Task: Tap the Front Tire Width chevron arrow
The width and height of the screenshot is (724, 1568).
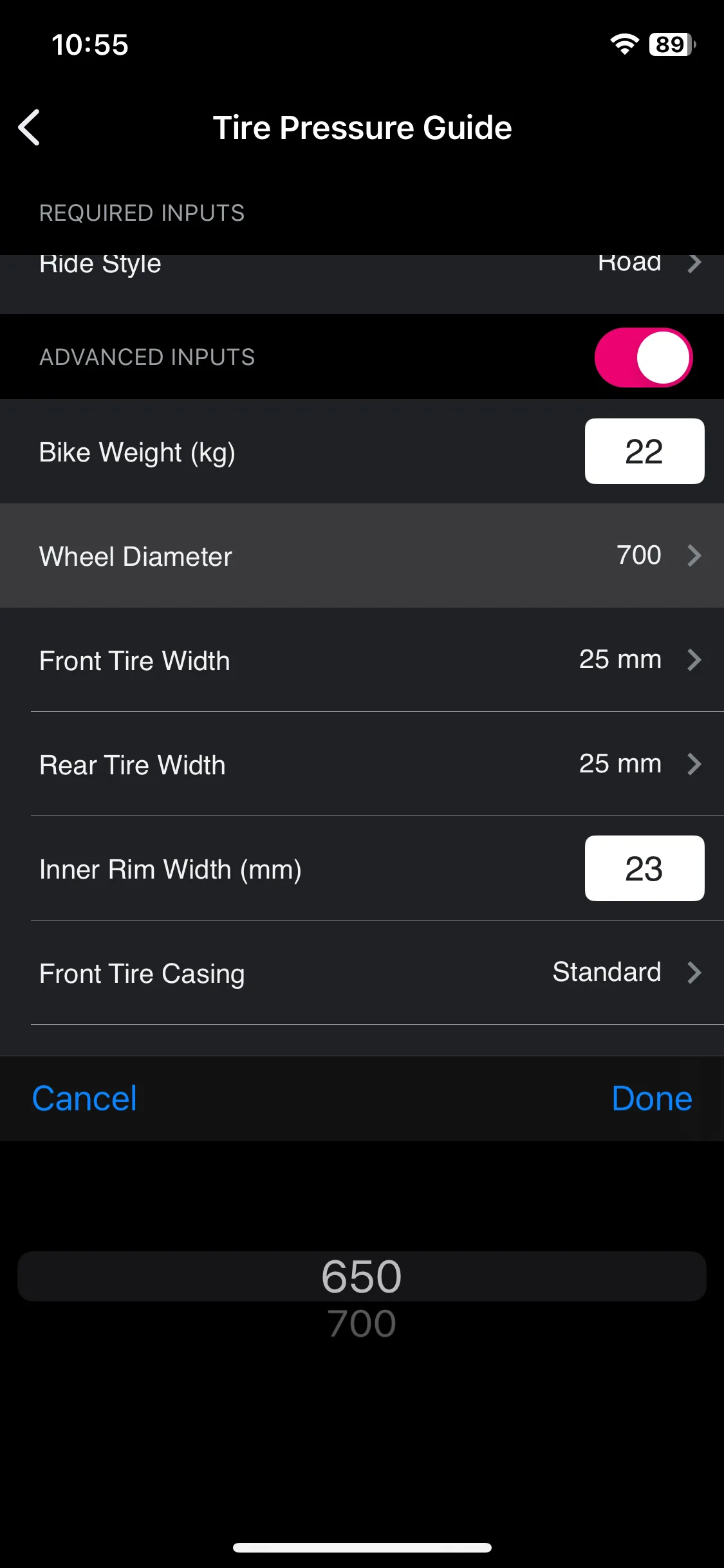Action: pos(694,660)
